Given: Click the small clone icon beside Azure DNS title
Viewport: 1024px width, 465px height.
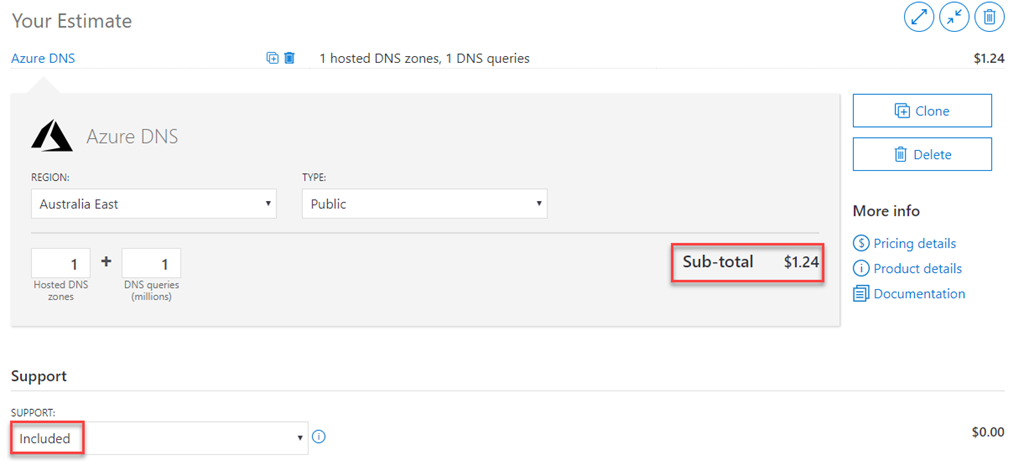Looking at the screenshot, I should tap(272, 58).
